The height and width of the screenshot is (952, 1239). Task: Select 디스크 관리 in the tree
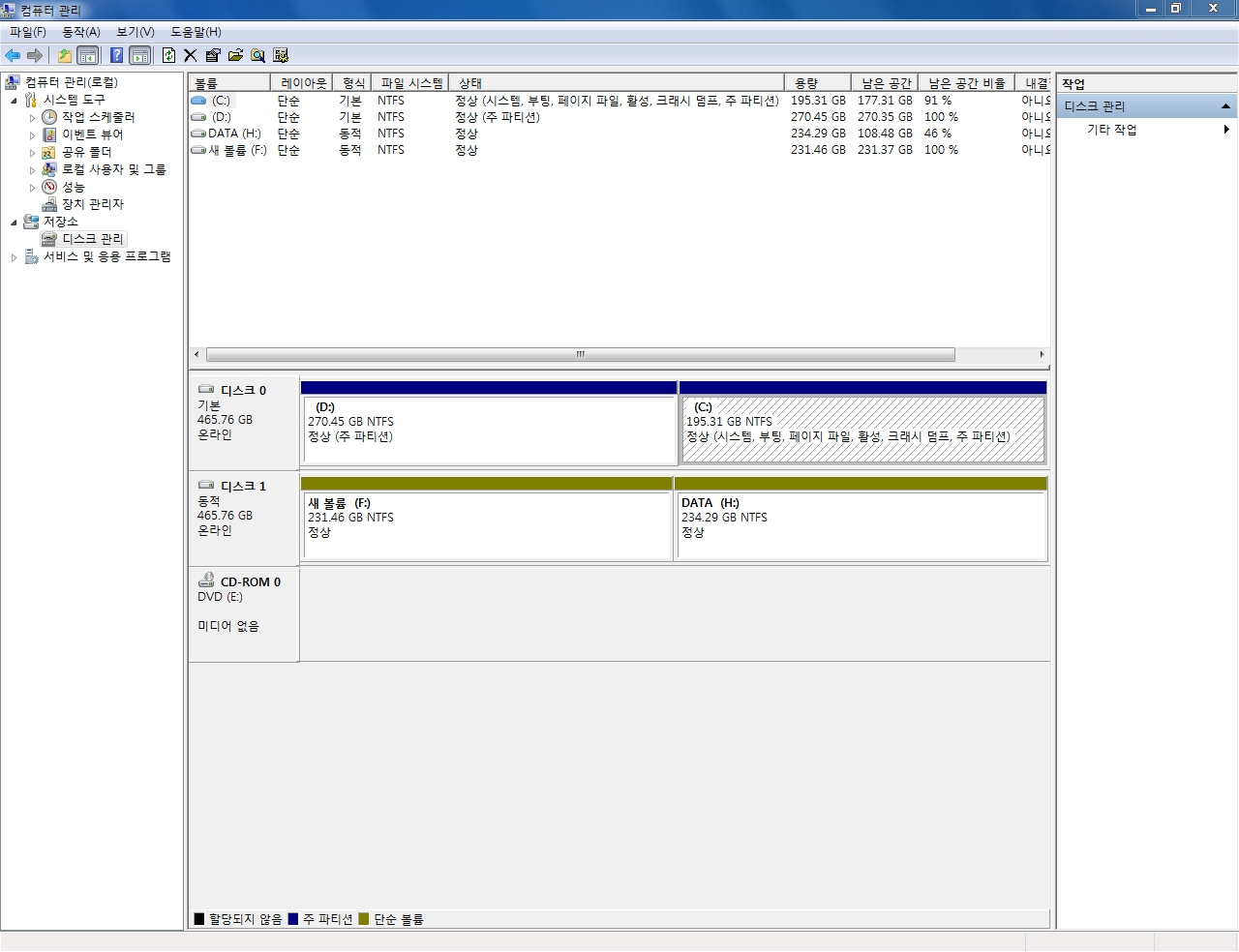click(x=93, y=239)
